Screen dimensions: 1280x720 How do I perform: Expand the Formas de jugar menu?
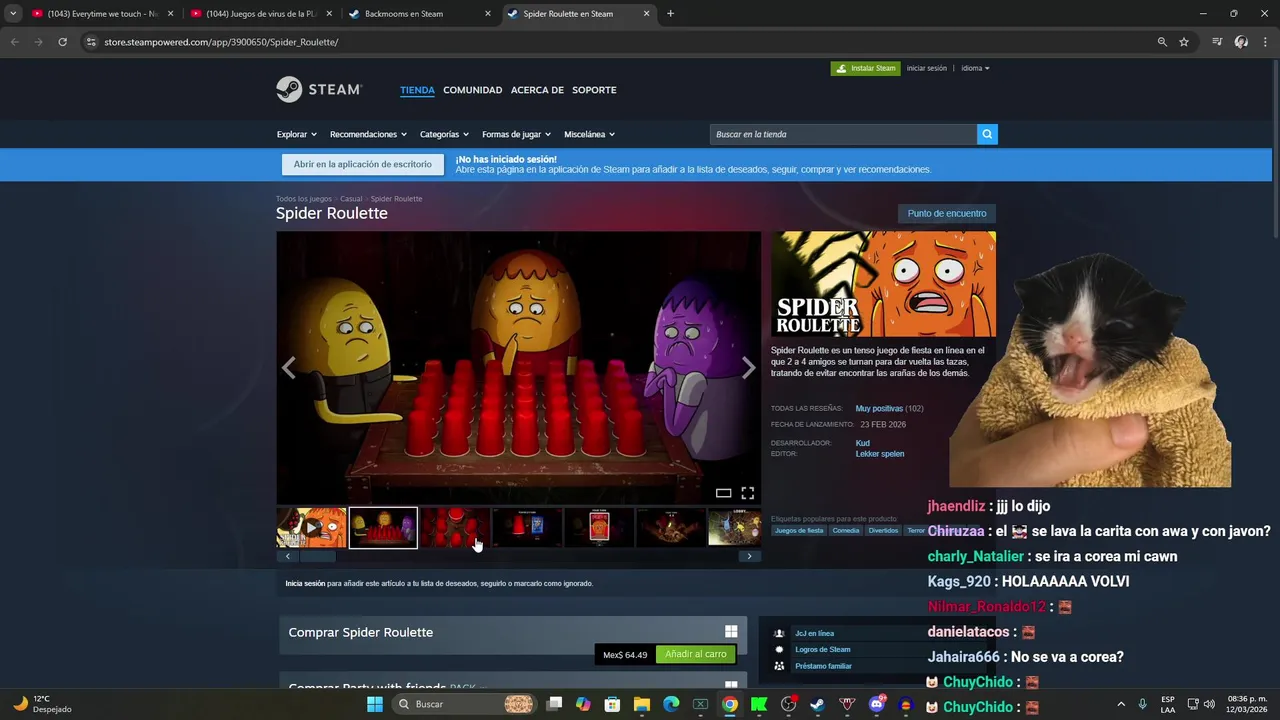[x=516, y=134]
